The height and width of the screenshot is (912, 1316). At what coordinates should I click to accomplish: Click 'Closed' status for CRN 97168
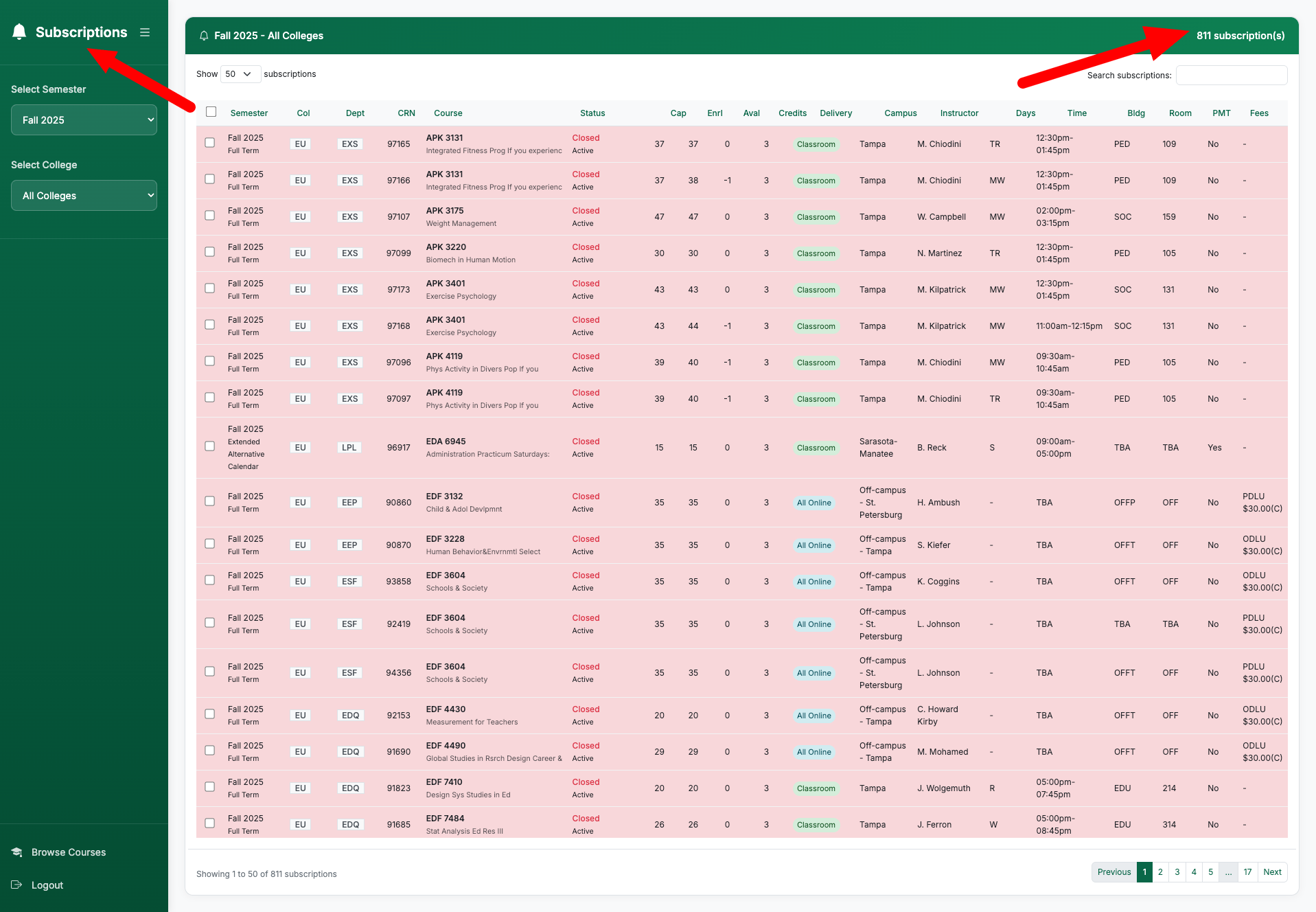[x=586, y=320]
